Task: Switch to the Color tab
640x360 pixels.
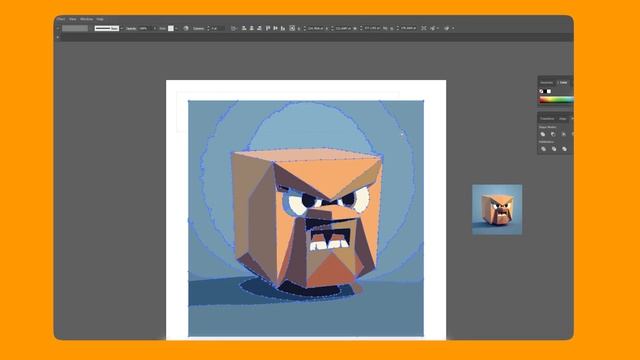Action: pyautogui.click(x=563, y=82)
